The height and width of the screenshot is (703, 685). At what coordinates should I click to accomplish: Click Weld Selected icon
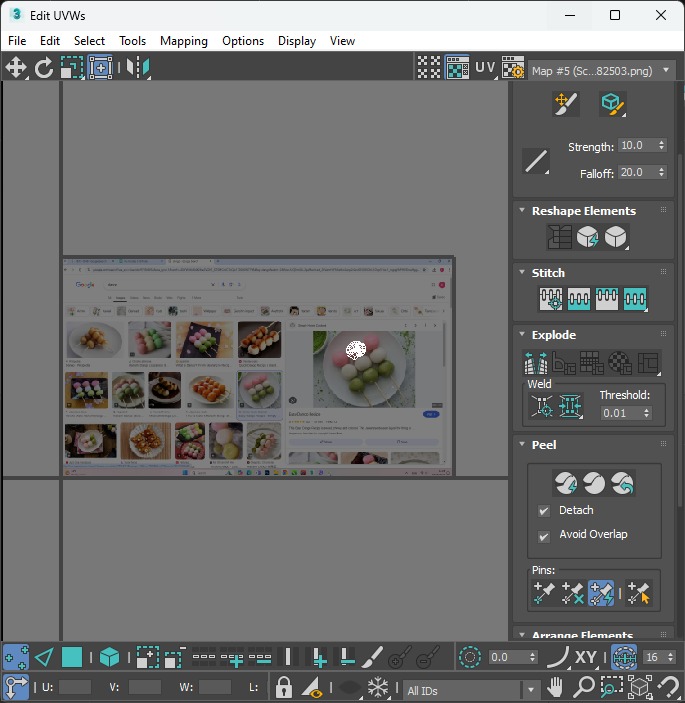tap(570, 406)
